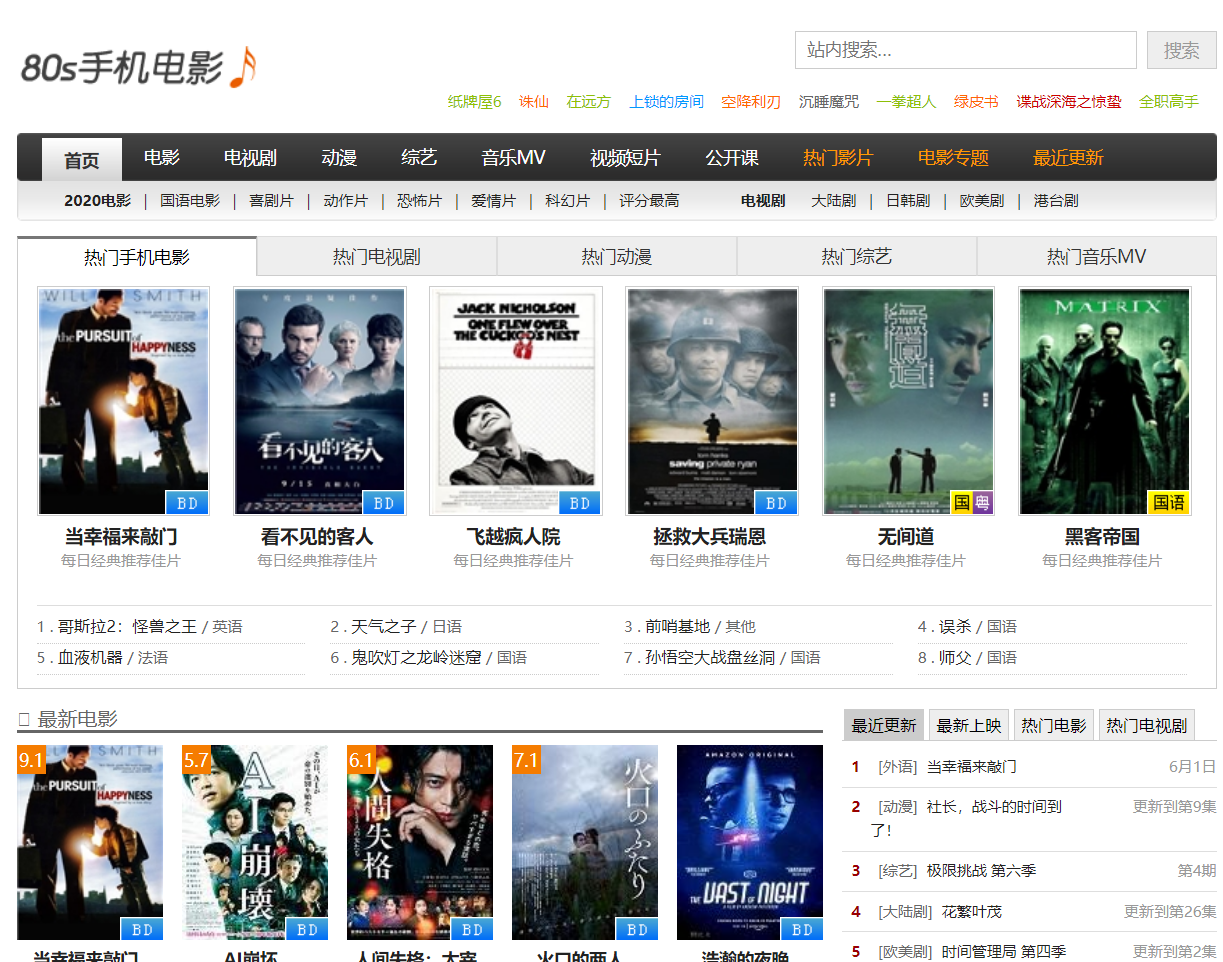
Task: Click the 搜索 button
Action: click(1181, 50)
